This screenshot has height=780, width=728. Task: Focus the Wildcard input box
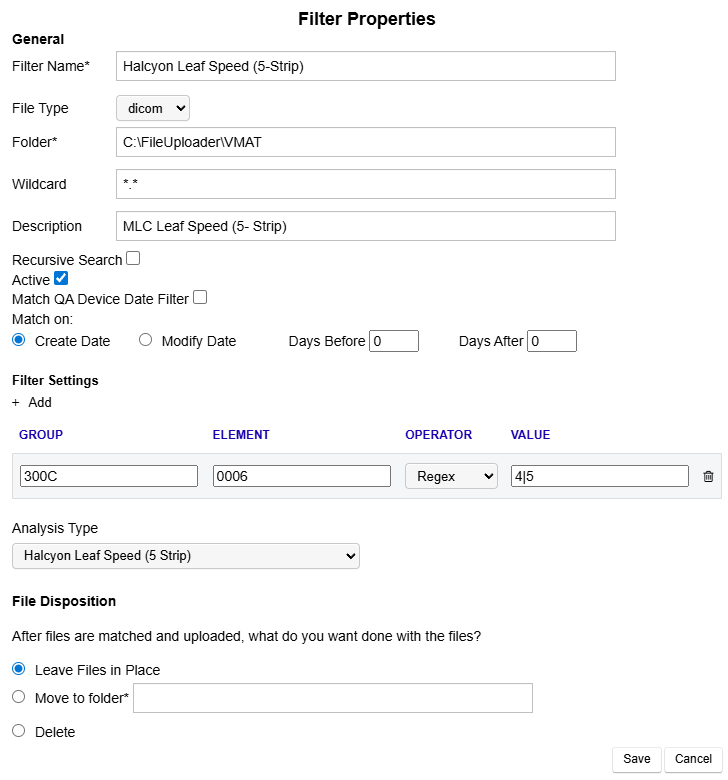[x=365, y=184]
